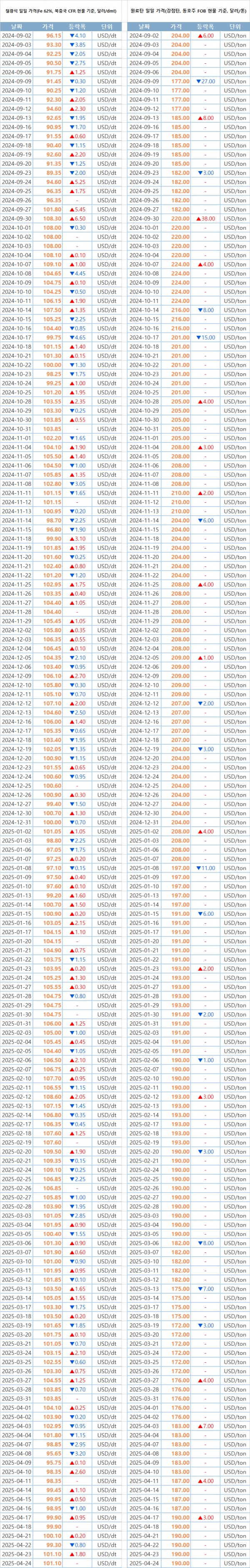Viewport: 250px width, 1568px height.
Task: Click the 등락폭 header in coking coal table
Action: tap(205, 27)
